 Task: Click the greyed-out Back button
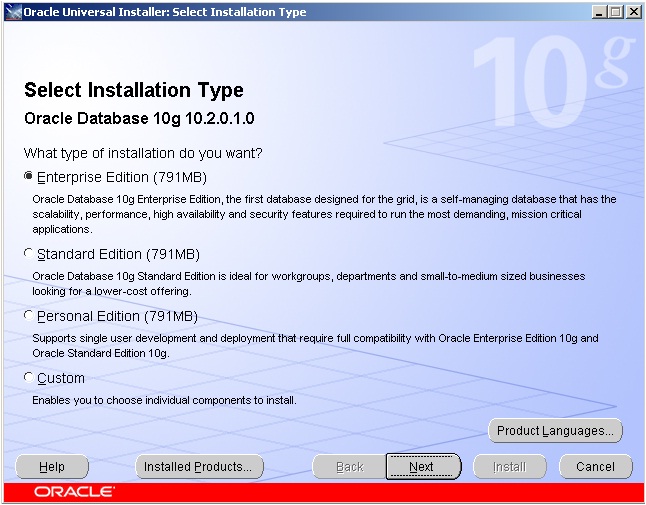[349, 466]
